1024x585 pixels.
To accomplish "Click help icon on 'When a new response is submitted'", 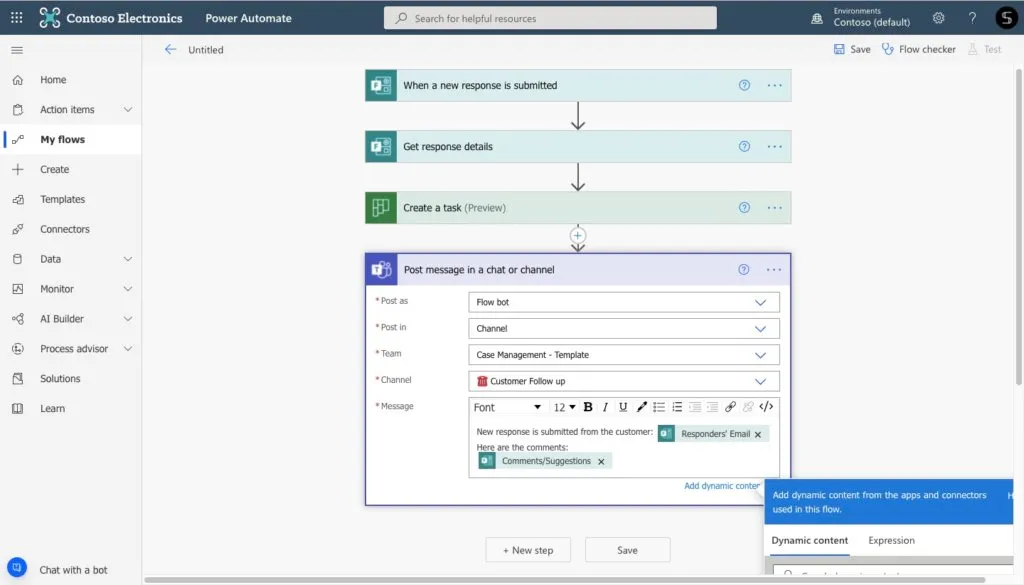I will [744, 86].
